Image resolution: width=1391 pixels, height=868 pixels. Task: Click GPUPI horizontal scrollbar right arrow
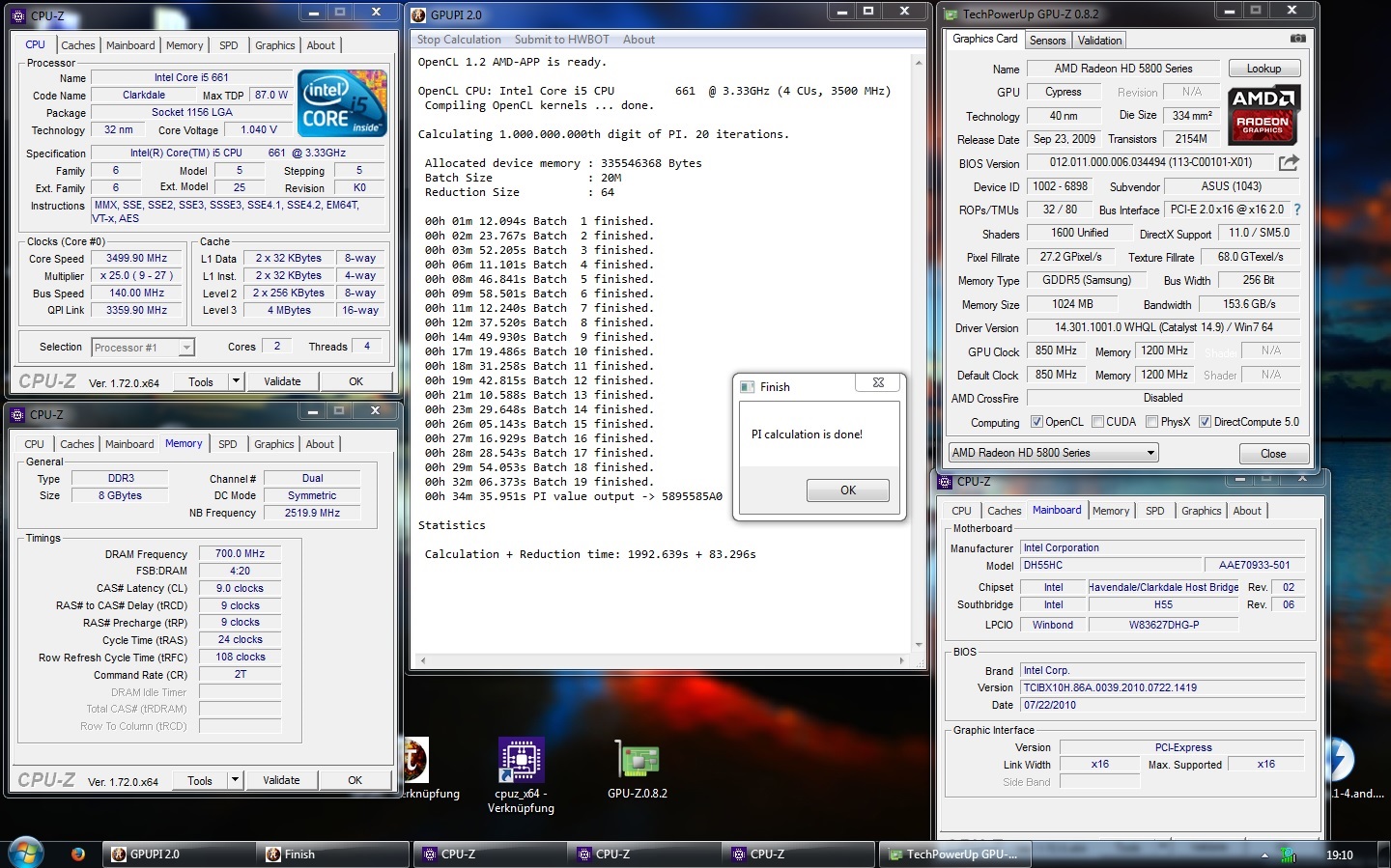902,661
